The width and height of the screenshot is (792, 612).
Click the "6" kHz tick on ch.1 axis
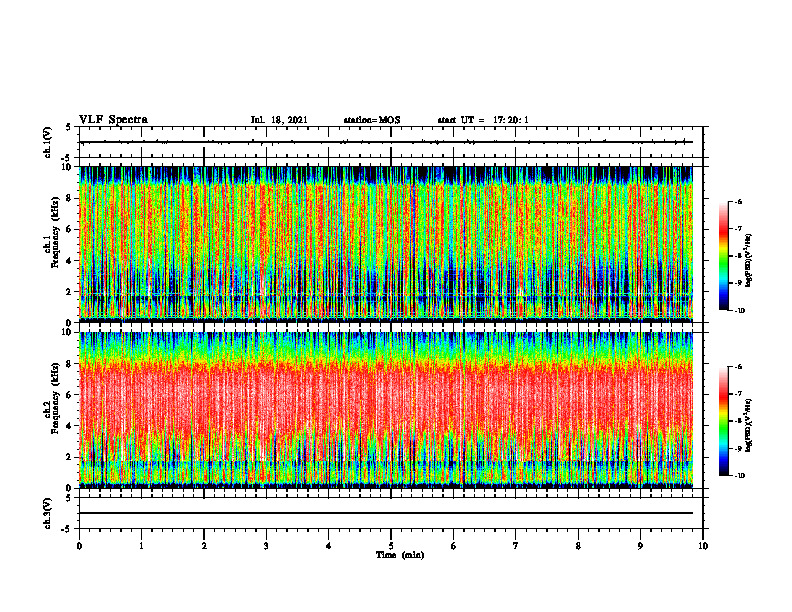[69, 230]
